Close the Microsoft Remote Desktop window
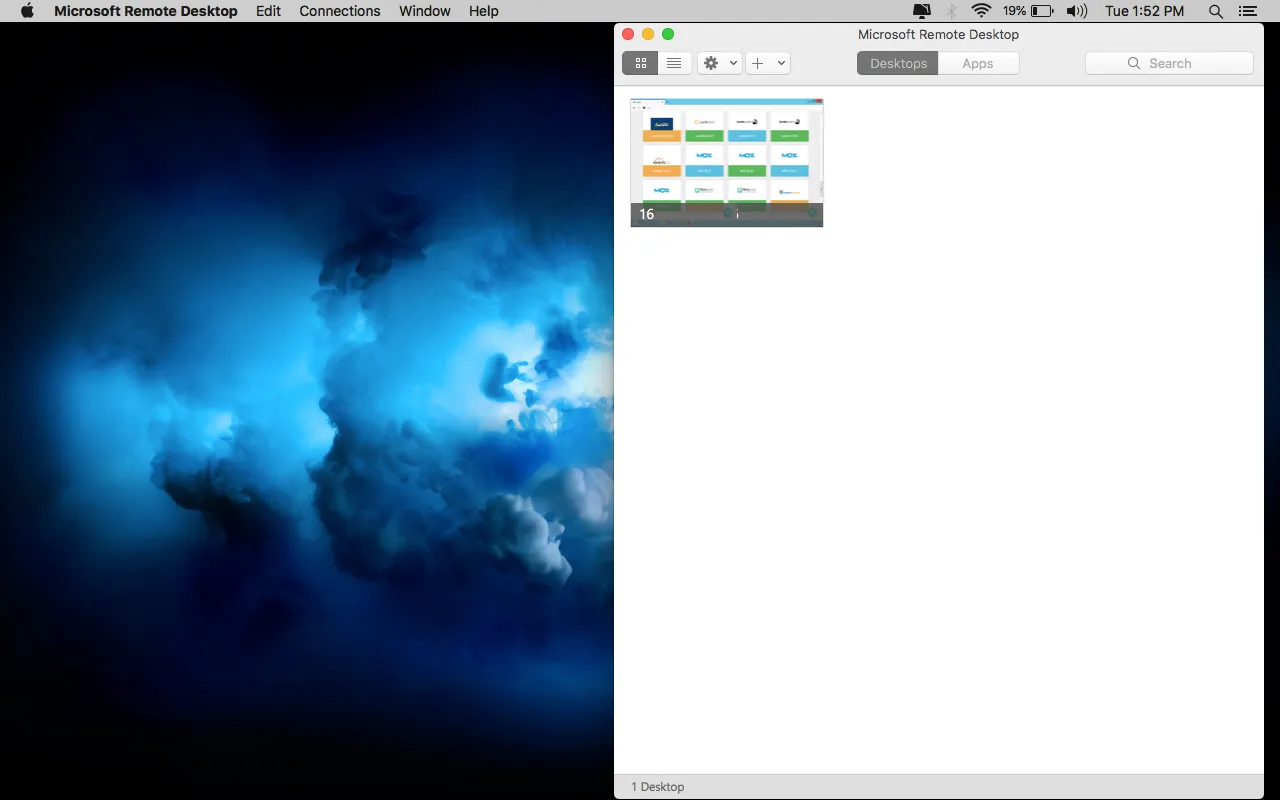Screen dimensions: 1280x800 point(628,34)
